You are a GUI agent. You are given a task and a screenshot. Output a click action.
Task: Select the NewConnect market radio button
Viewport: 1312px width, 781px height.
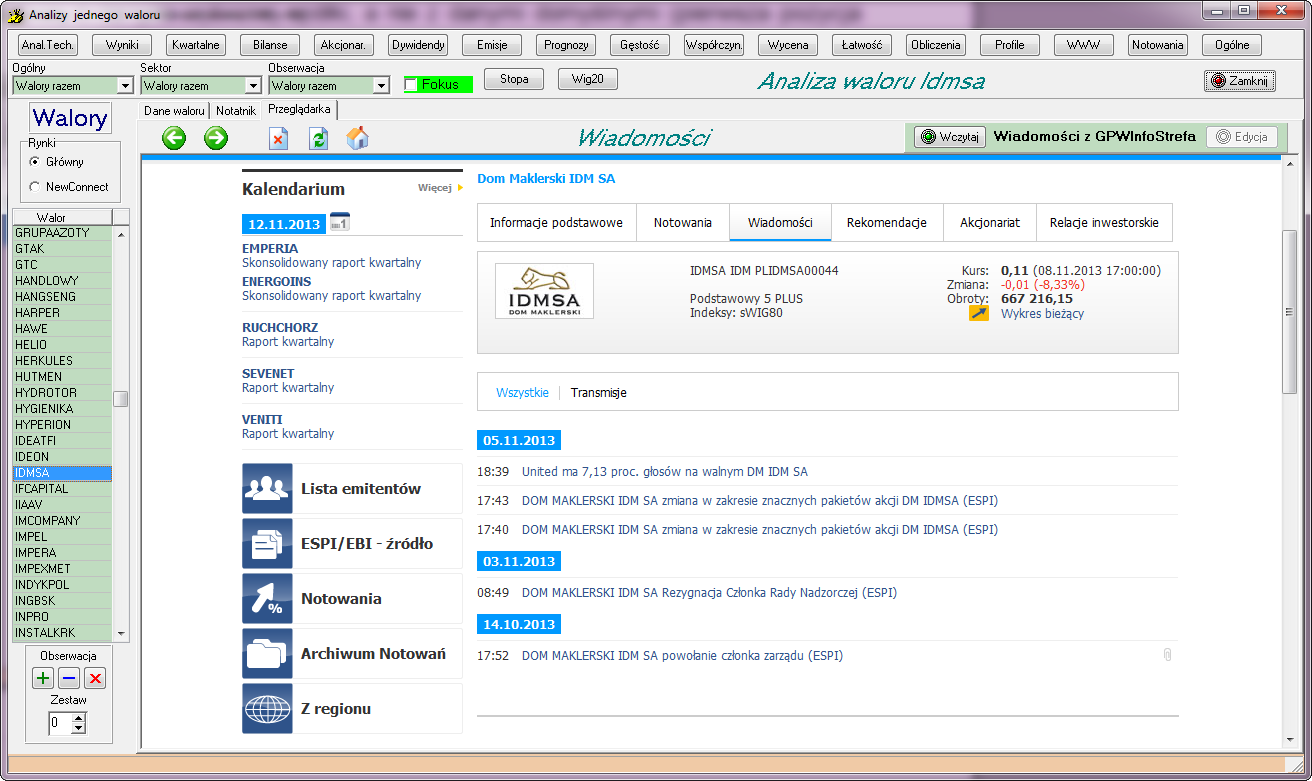pos(35,187)
